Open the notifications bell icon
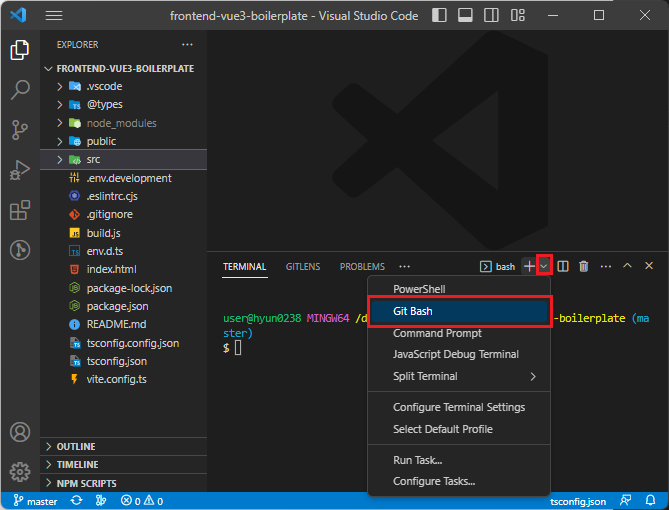669x510 pixels. (650, 501)
